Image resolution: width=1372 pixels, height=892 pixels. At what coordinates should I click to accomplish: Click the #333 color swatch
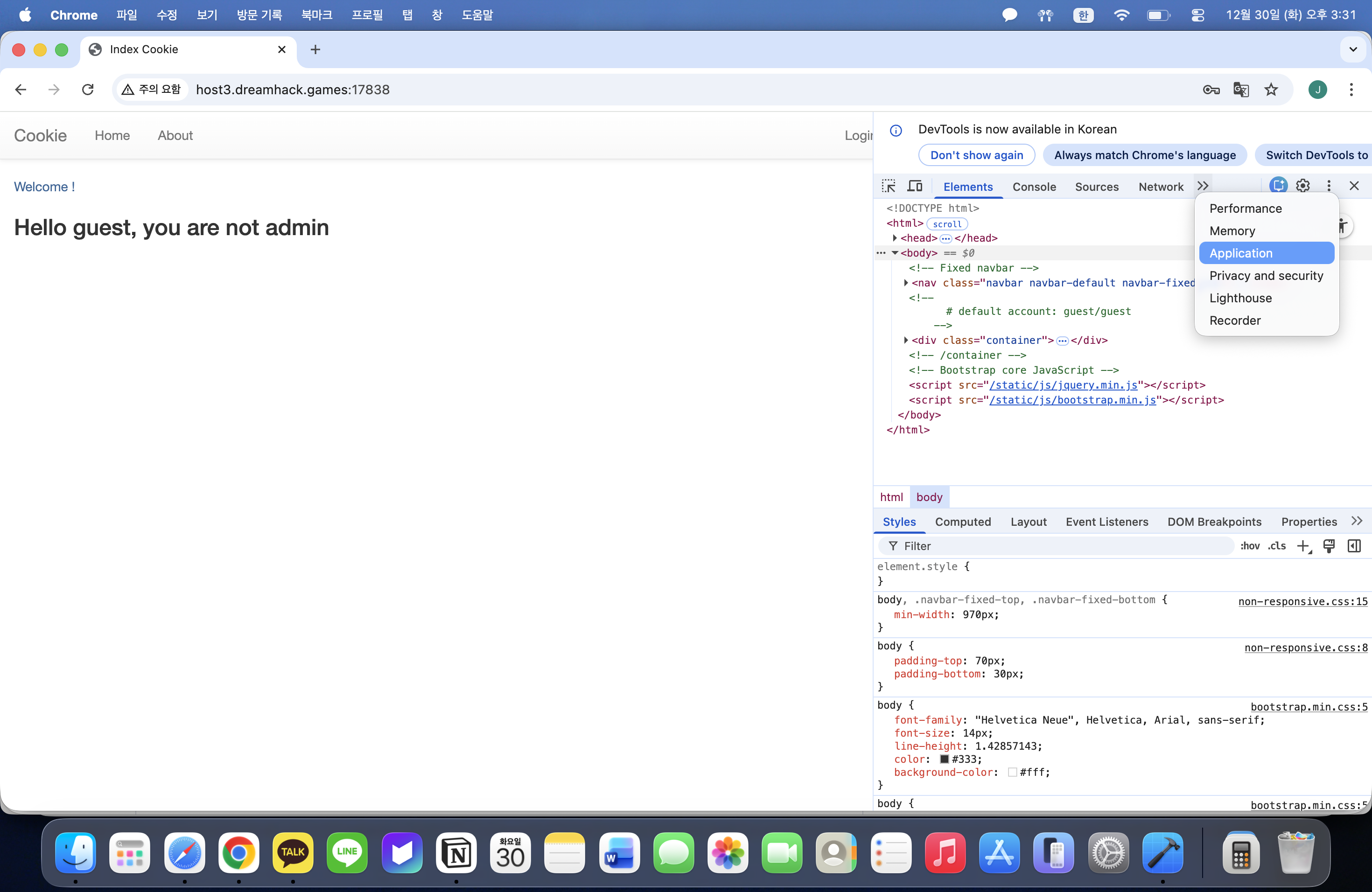point(944,759)
